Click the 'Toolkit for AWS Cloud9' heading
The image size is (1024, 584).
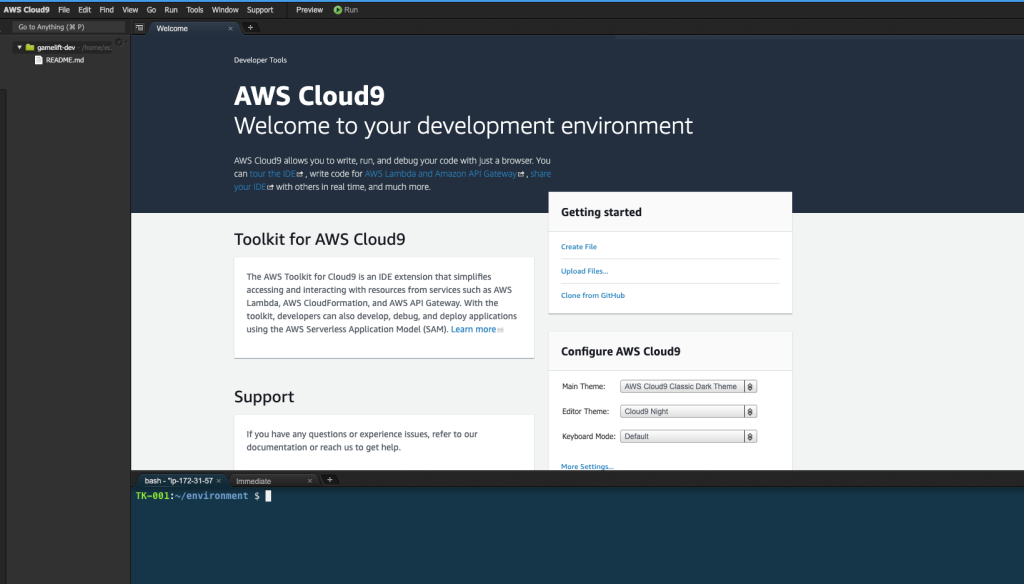click(x=319, y=239)
